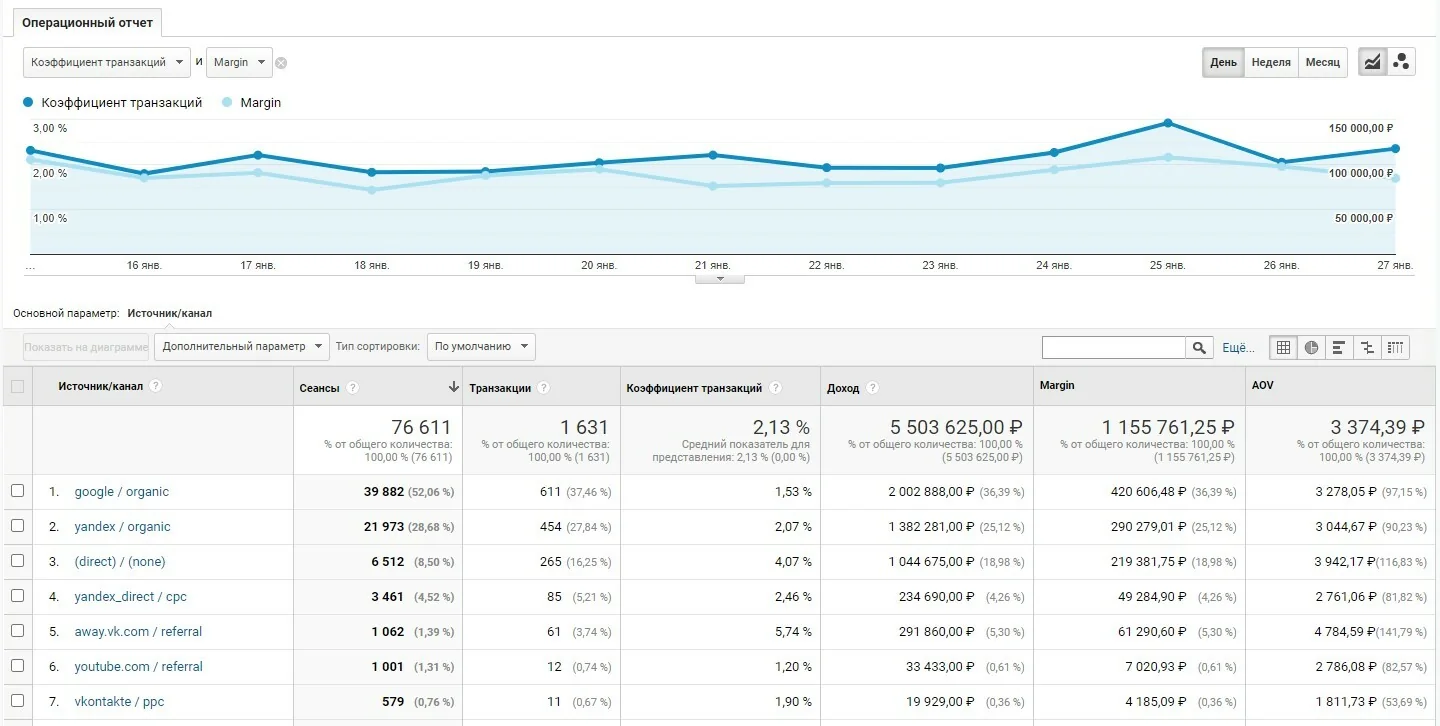The image size is (1440, 726).
Task: Switch chart to line graph view
Action: pos(1372,62)
